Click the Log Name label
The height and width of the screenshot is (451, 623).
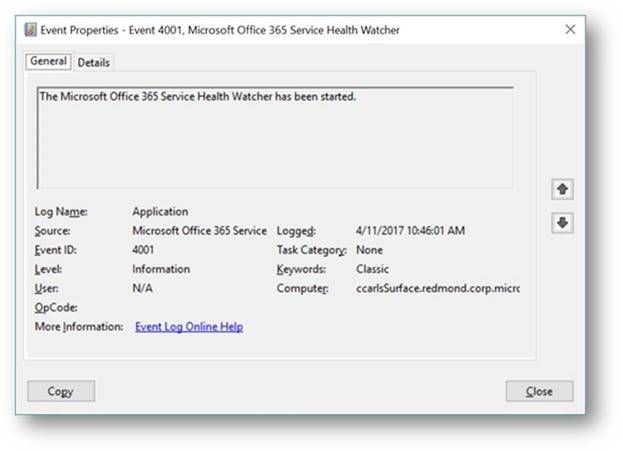coord(61,211)
